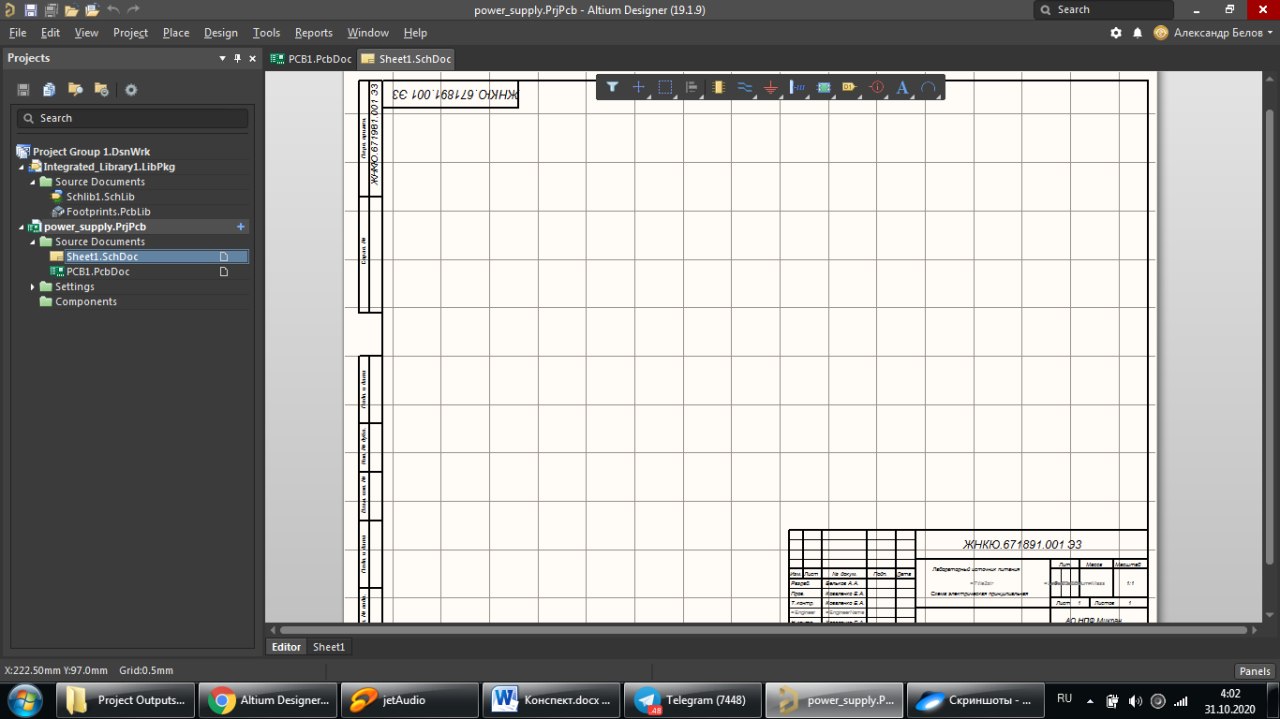
Task: Click the Projects panel Search field
Action: 132,118
